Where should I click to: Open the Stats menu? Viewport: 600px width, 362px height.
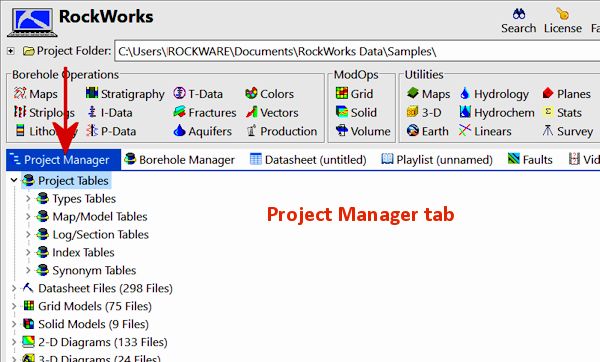click(x=562, y=113)
